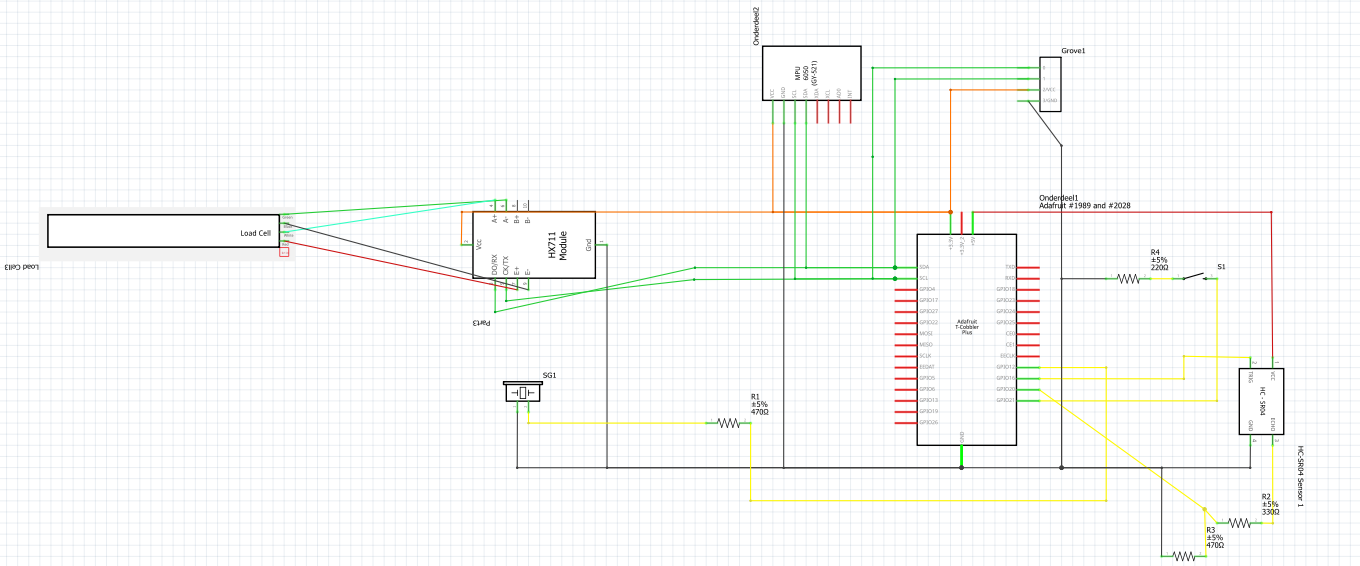Click the GPIO20 pin on T-Cobbler
Viewport: 1360px width, 566px height.
click(x=1028, y=389)
